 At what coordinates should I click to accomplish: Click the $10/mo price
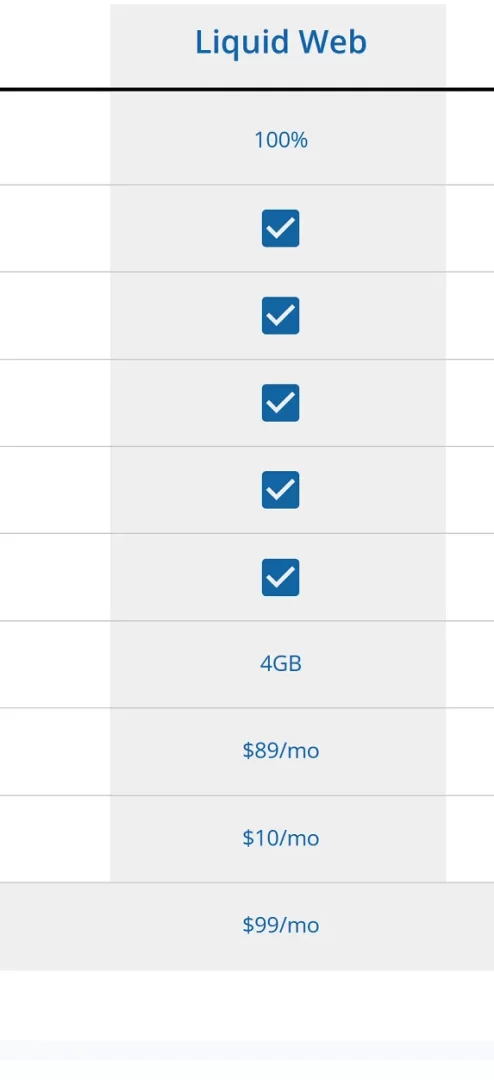[280, 838]
